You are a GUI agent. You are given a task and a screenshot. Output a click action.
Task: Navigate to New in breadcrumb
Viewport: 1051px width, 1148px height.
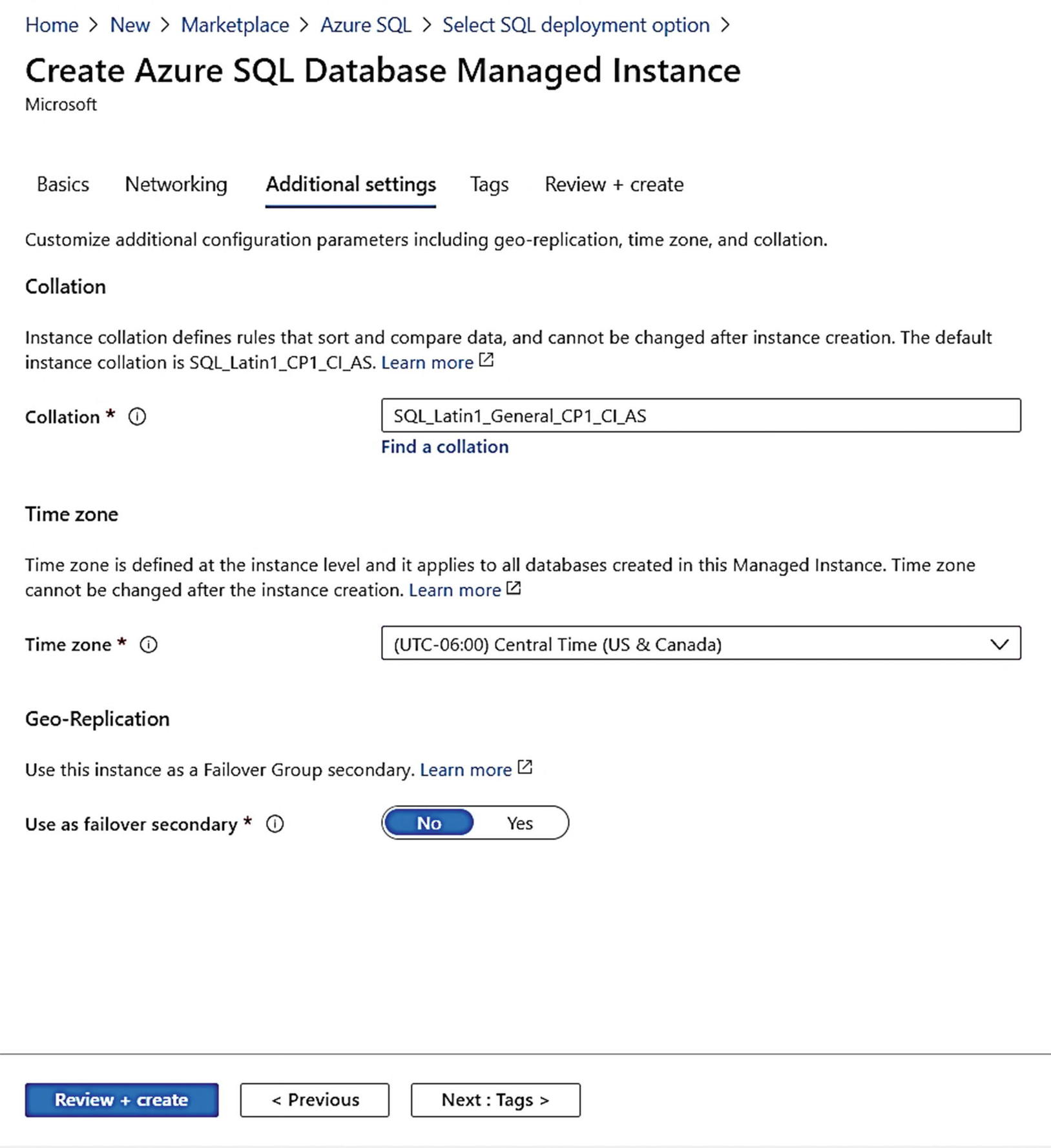130,25
